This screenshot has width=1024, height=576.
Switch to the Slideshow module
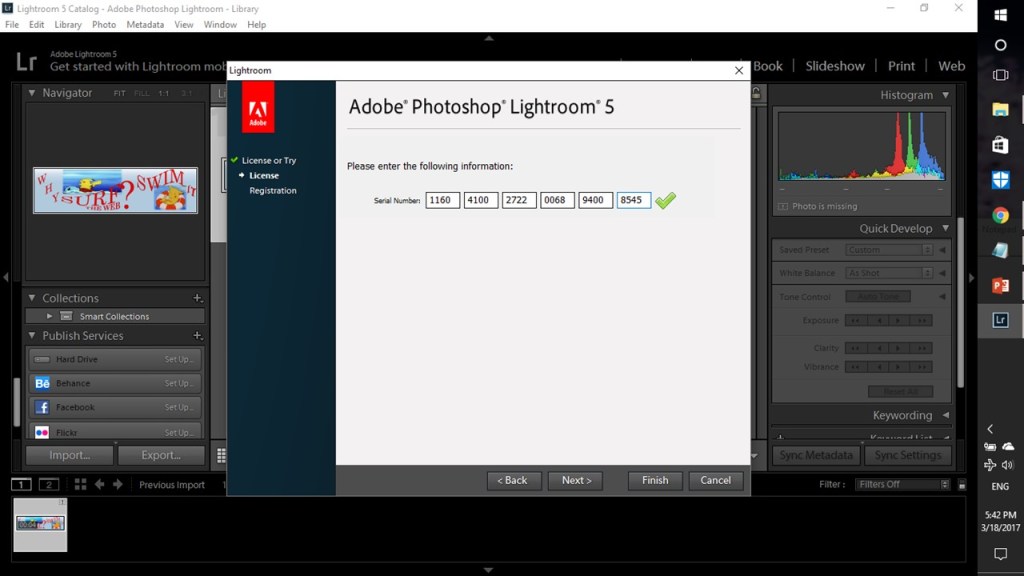tap(835, 66)
